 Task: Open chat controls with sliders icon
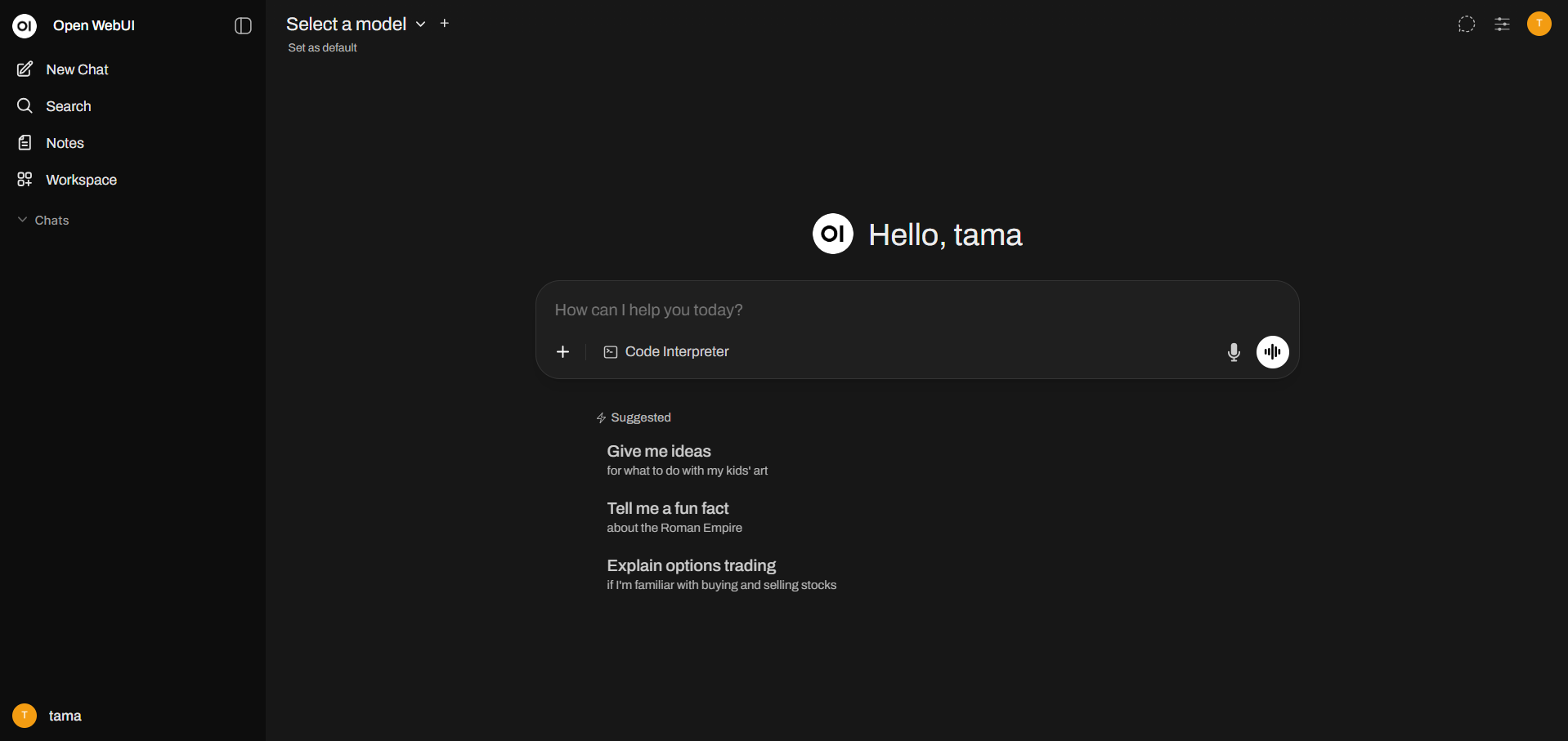pyautogui.click(x=1502, y=24)
